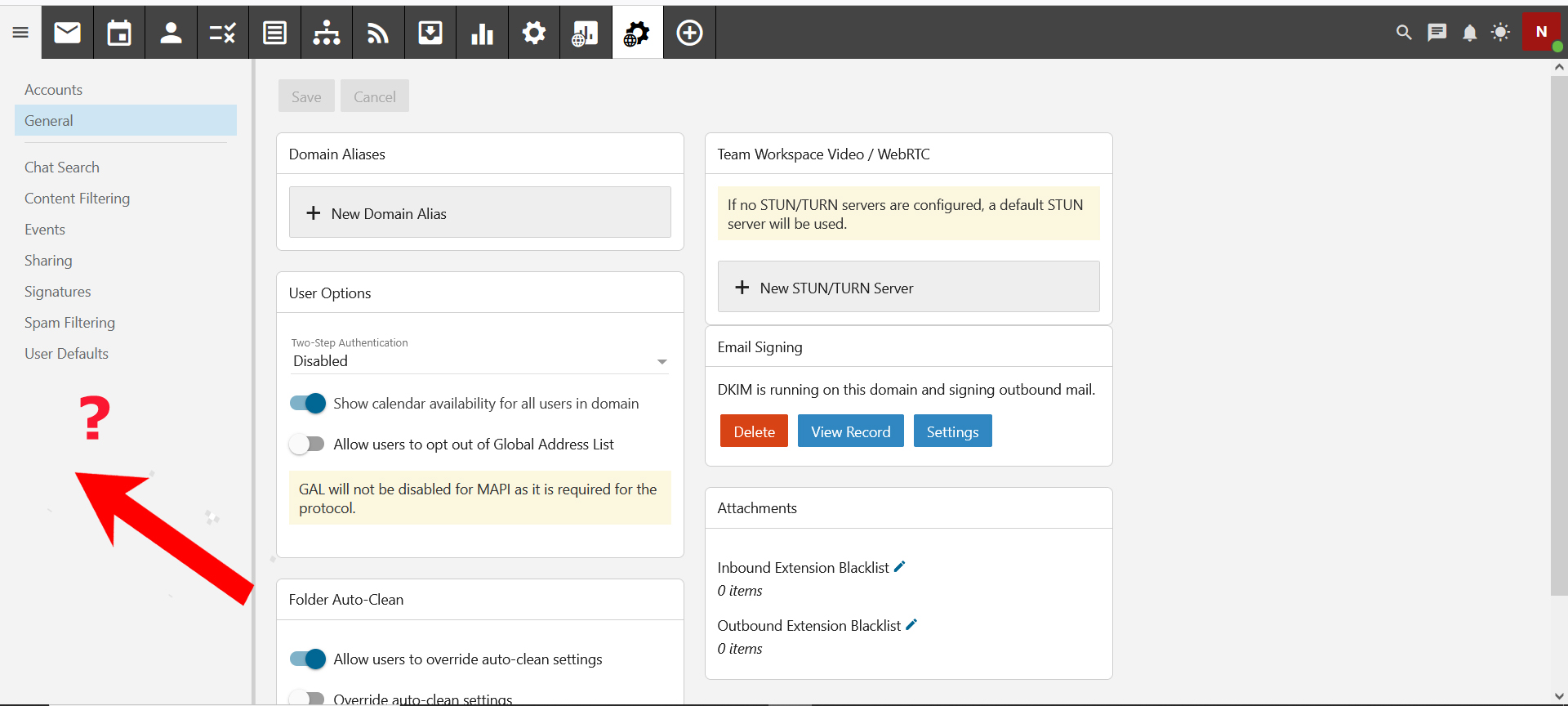Screen dimensions: 1568x706
Task: Open the RSS feeds icon
Action: pyautogui.click(x=378, y=33)
